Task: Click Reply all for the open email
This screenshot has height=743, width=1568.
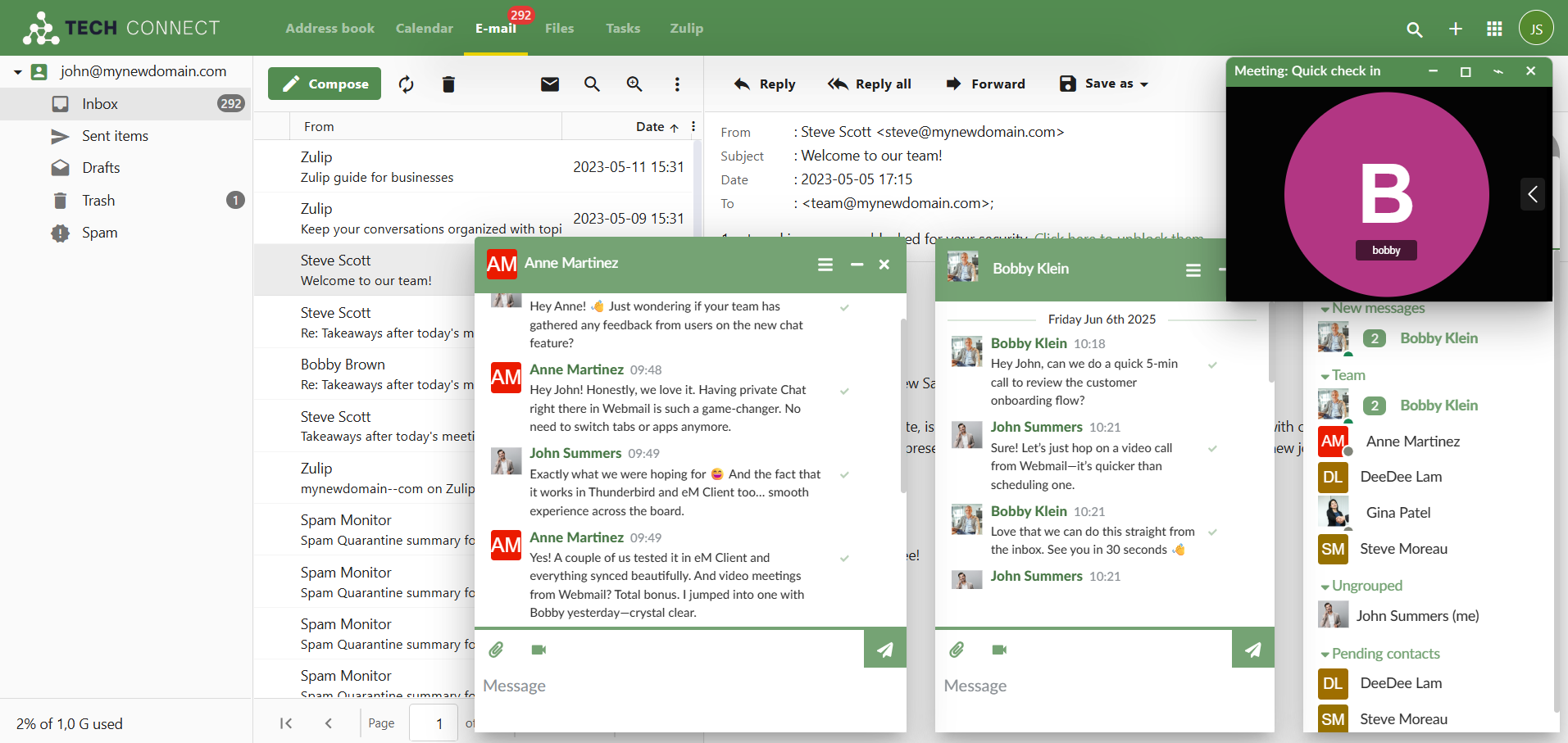Action: click(869, 84)
